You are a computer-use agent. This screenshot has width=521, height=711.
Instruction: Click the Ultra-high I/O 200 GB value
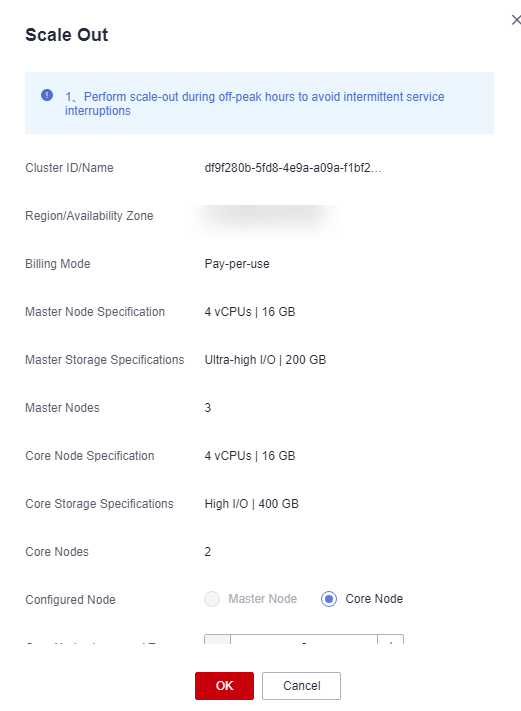(265, 360)
